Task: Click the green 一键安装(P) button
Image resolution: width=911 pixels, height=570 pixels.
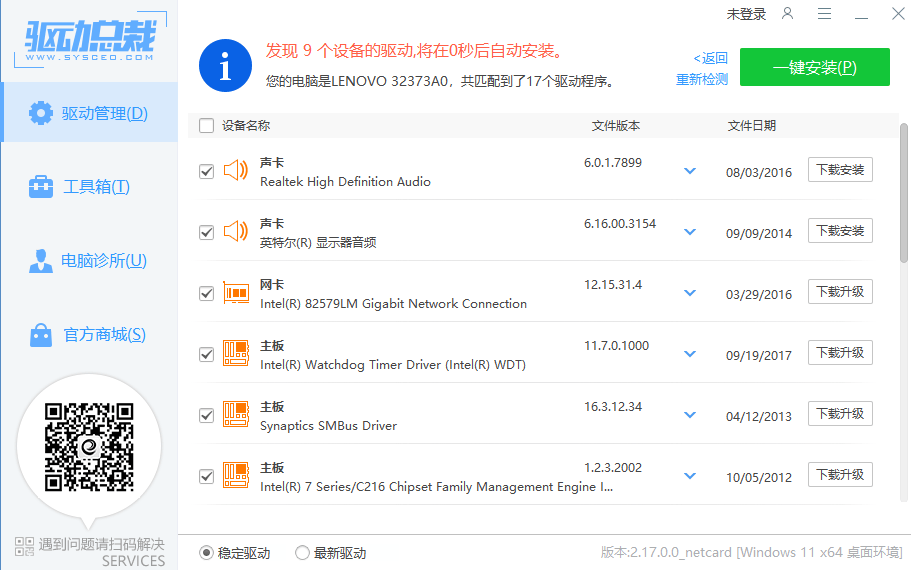Action: click(x=815, y=67)
